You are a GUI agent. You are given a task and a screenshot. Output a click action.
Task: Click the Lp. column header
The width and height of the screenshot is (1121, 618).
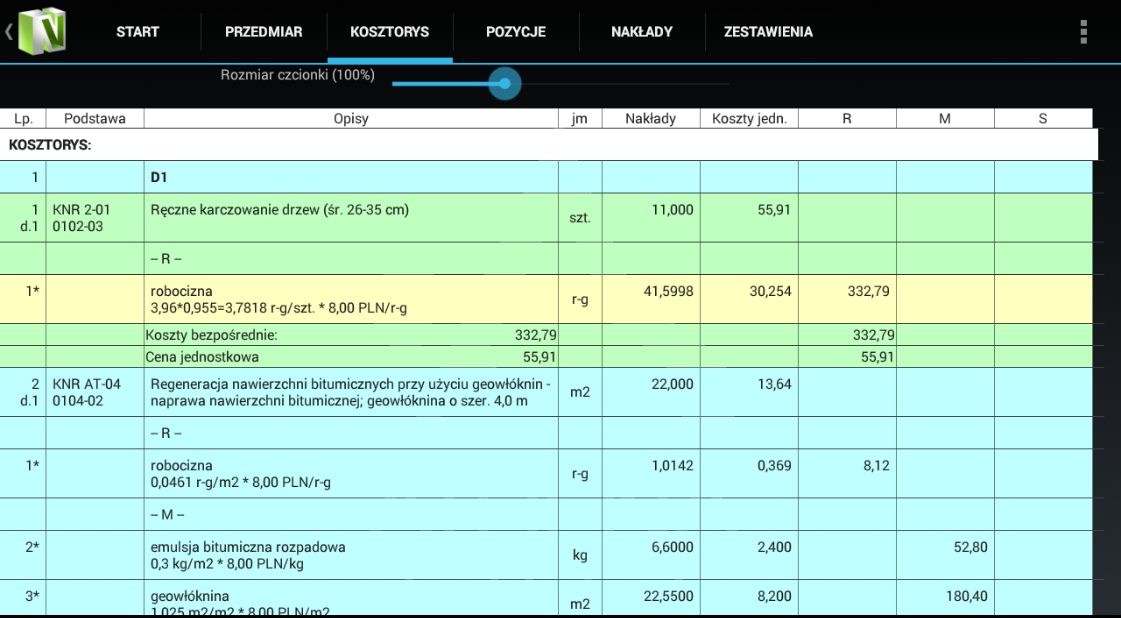(x=24, y=119)
